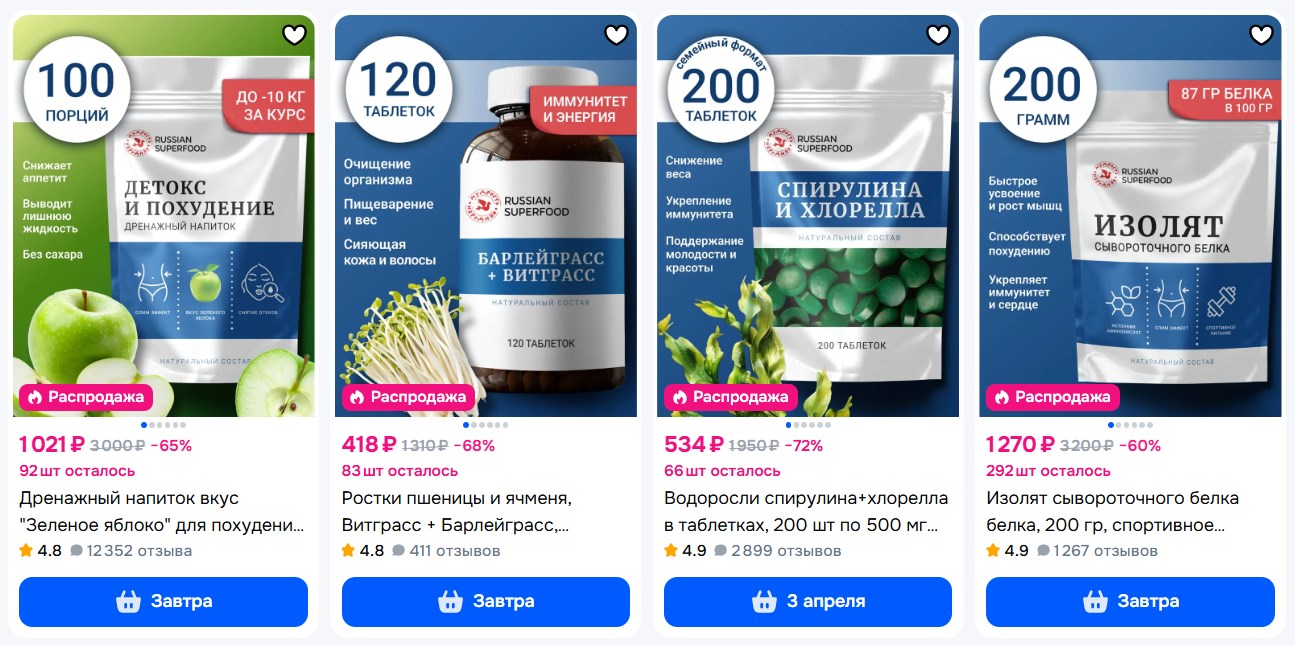Add Витграсс + Барлейграсс tablets to cart

click(x=486, y=602)
